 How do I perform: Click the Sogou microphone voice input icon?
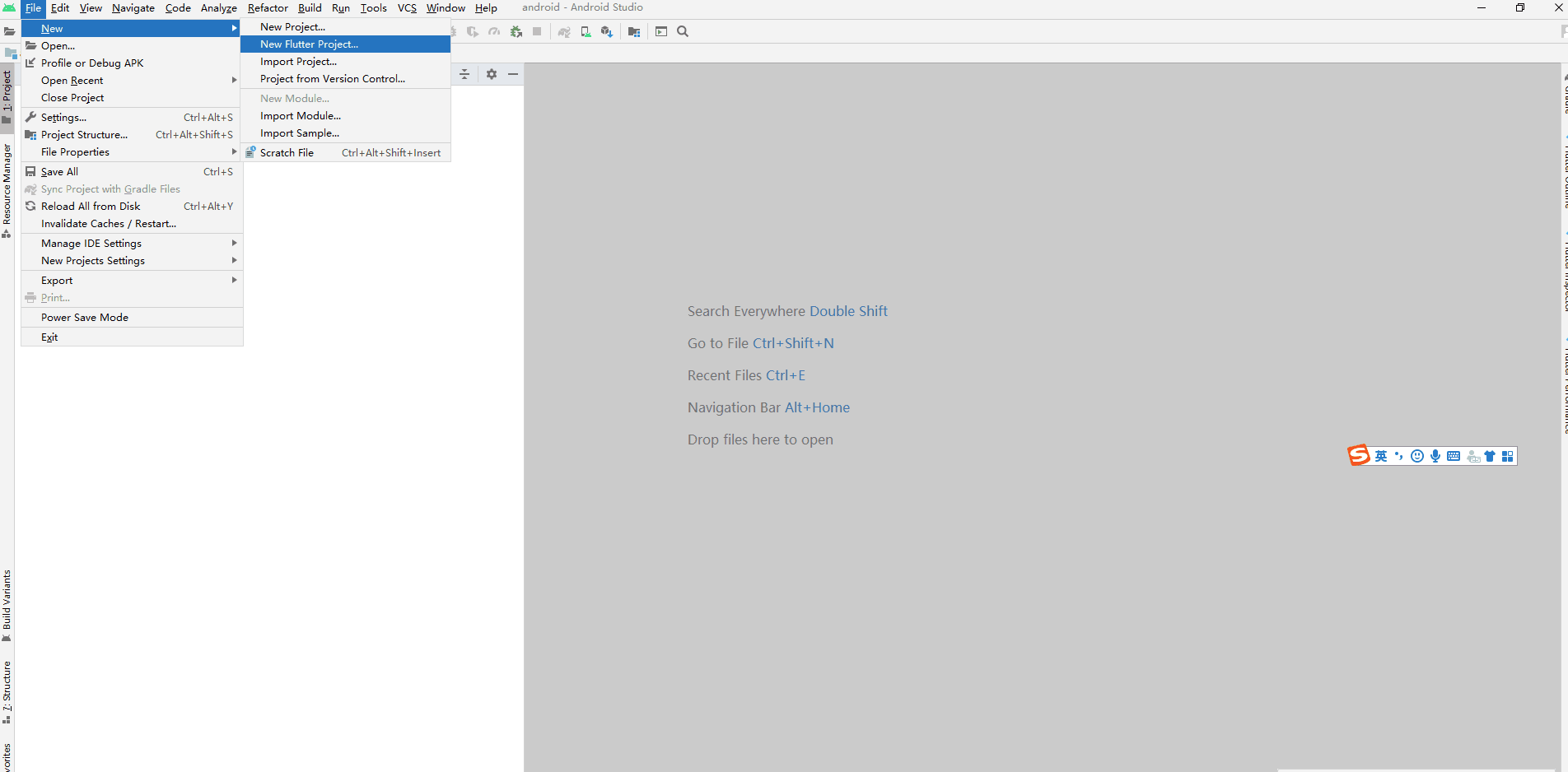coord(1435,456)
